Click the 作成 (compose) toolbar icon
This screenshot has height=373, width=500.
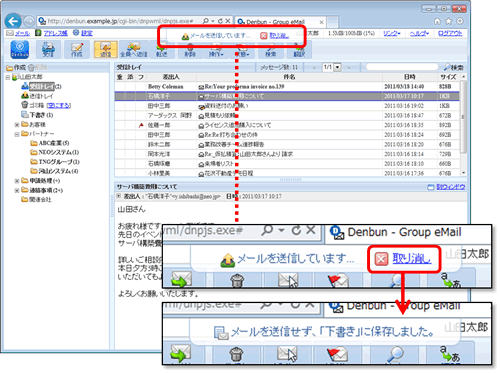[x=77, y=49]
